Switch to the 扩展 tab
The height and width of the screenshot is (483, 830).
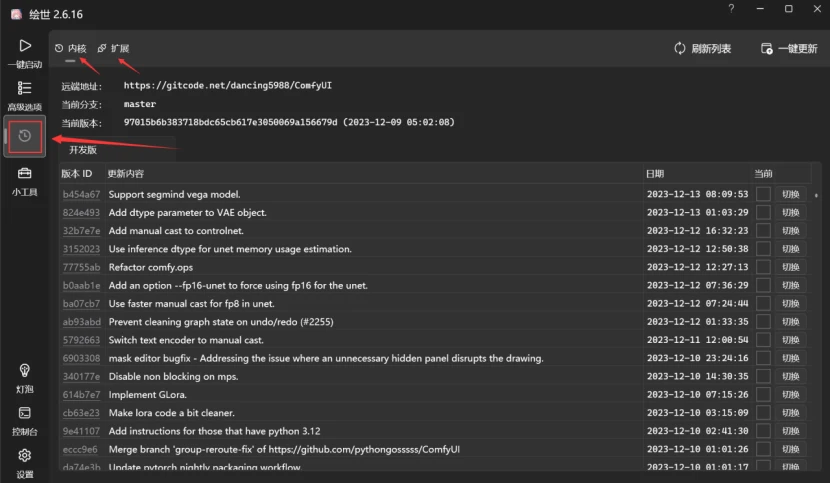pyautogui.click(x=113, y=48)
